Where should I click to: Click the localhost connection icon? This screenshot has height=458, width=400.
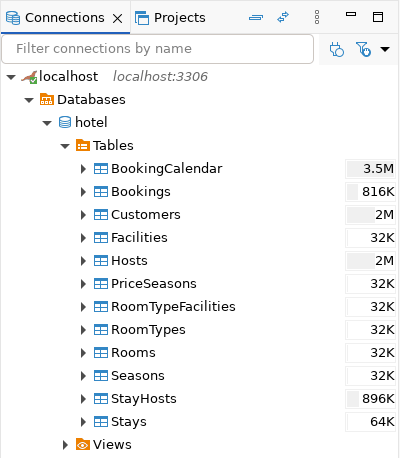[x=29, y=77]
